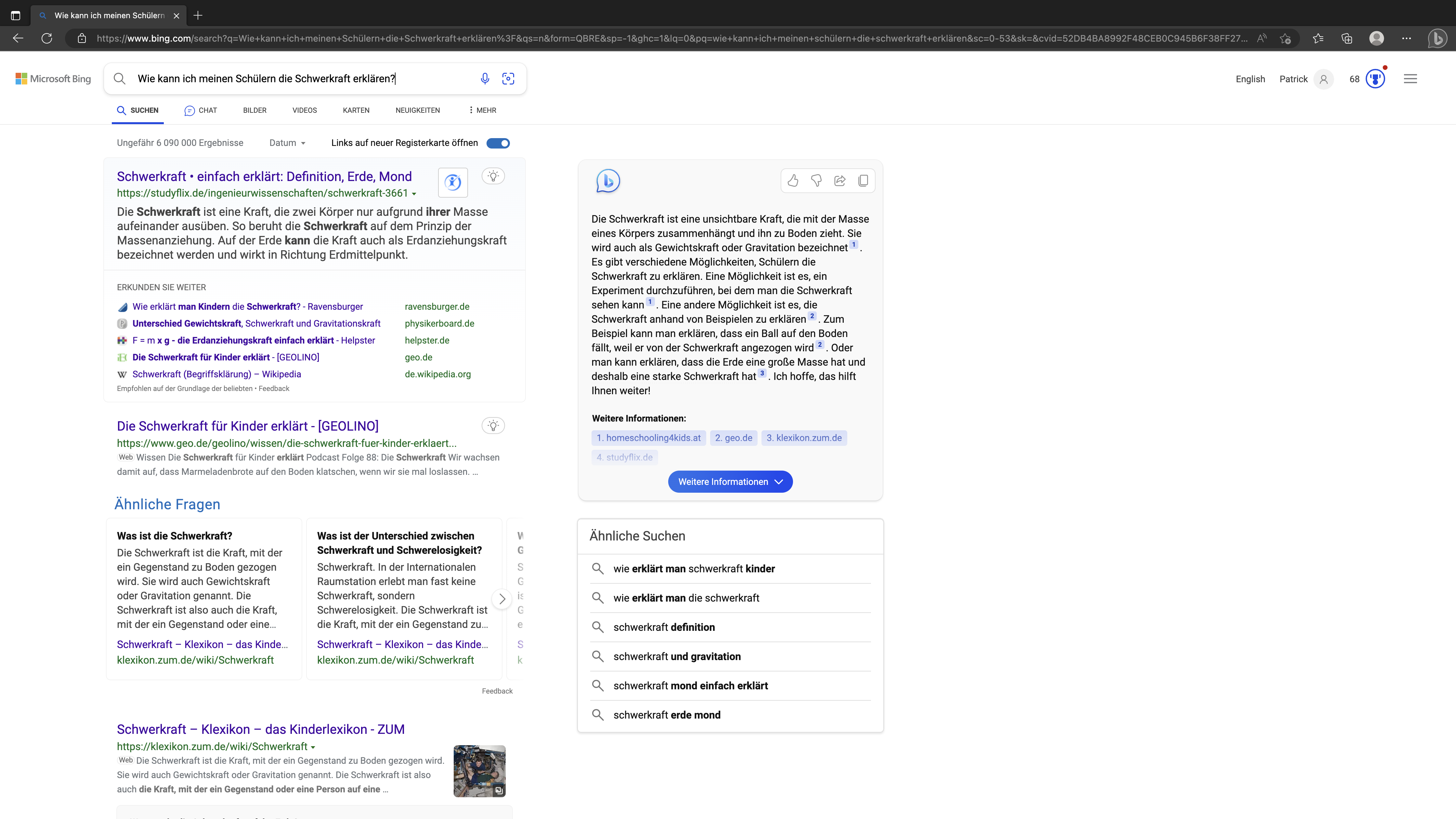Switch to the VIDEOS tab
The height and width of the screenshot is (819, 1456).
[305, 110]
